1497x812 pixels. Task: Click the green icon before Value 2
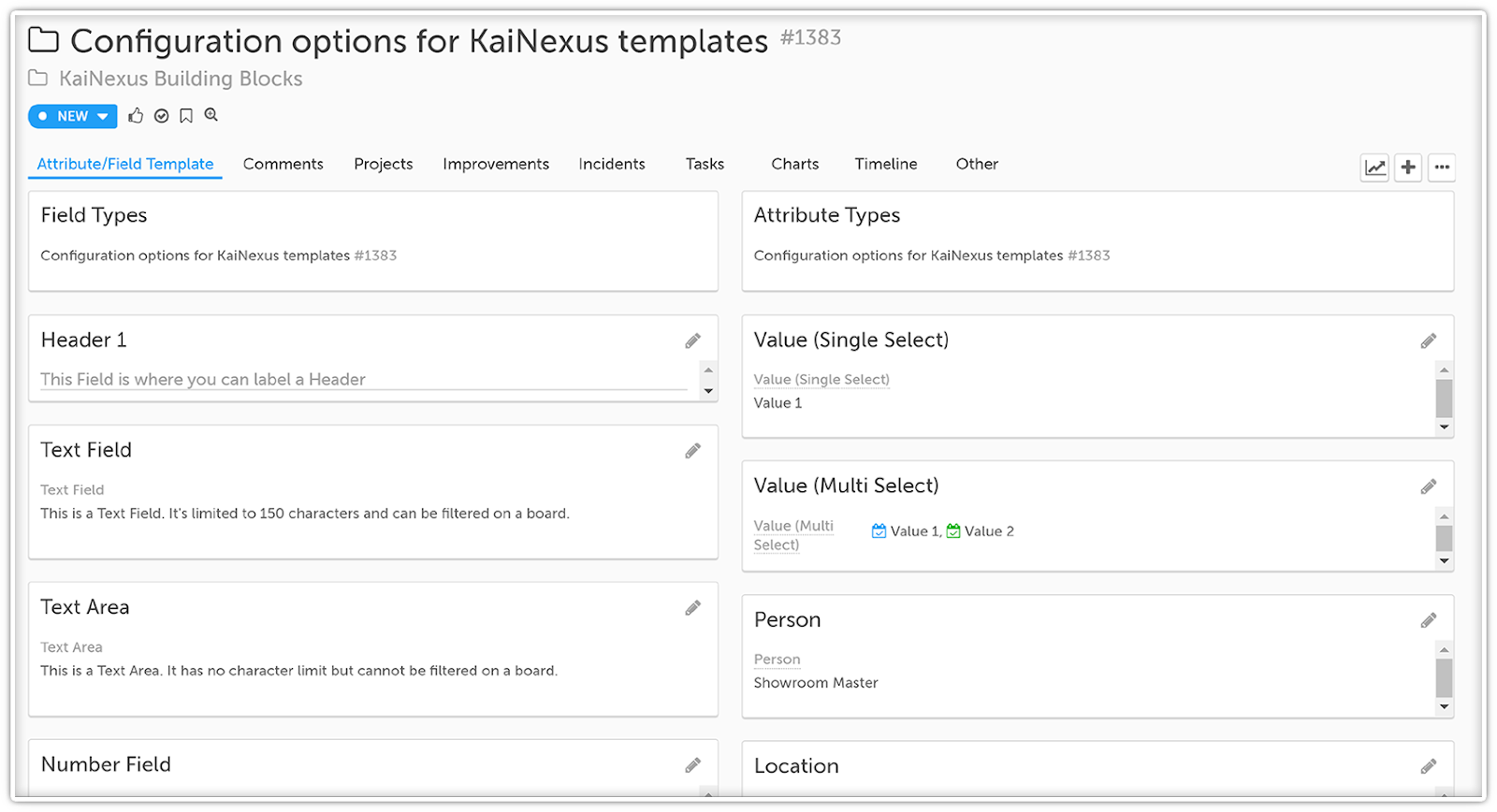(953, 530)
